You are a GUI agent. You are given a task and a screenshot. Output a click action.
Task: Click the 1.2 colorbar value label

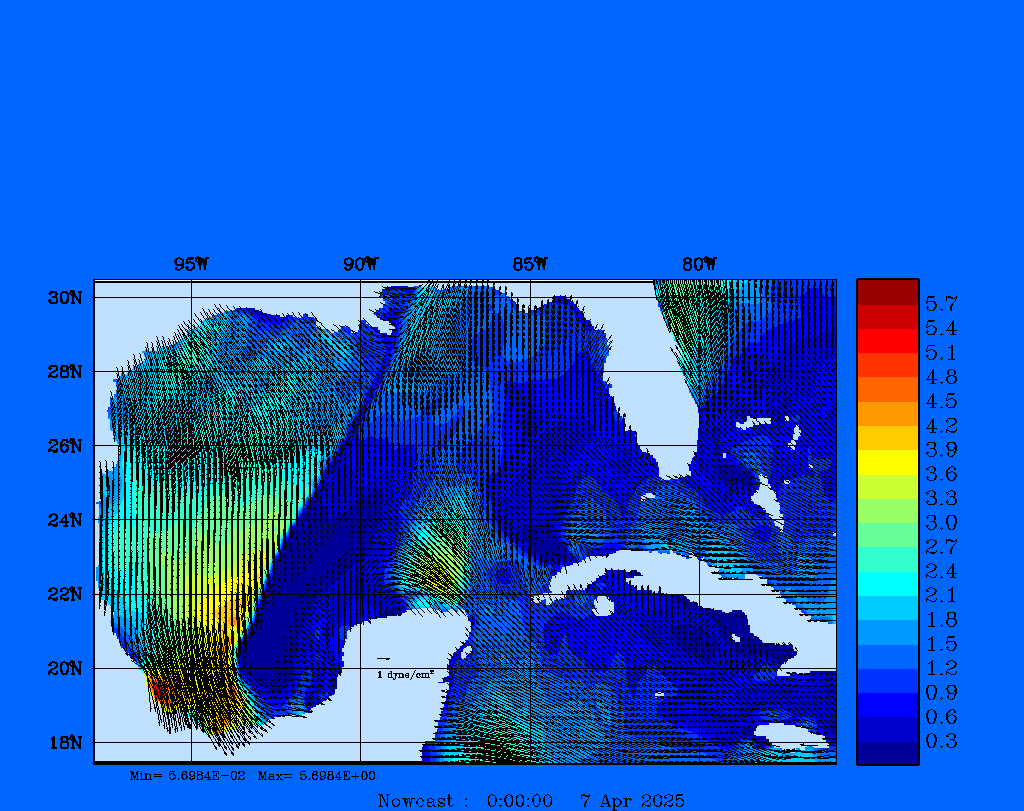941,668
